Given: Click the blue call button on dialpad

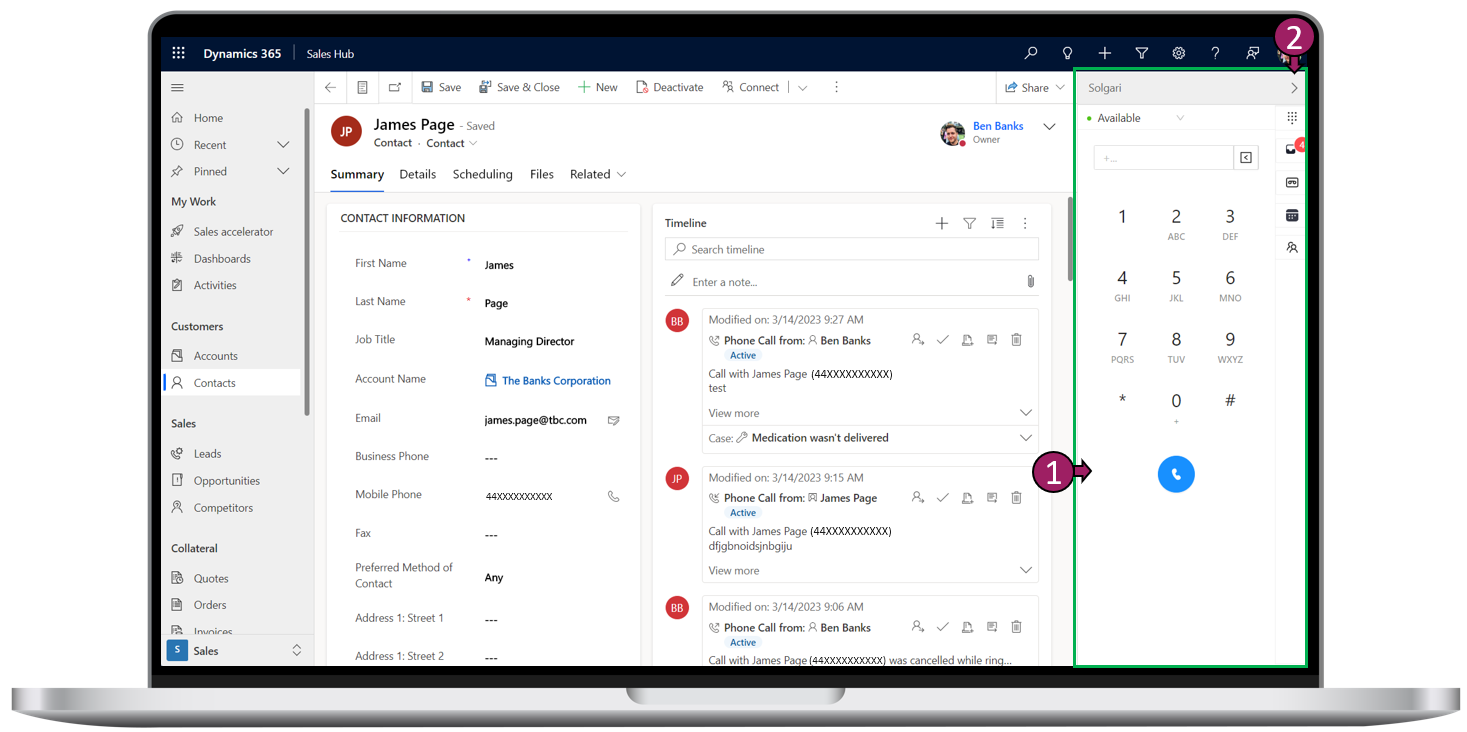Looking at the screenshot, I should point(1175,474).
